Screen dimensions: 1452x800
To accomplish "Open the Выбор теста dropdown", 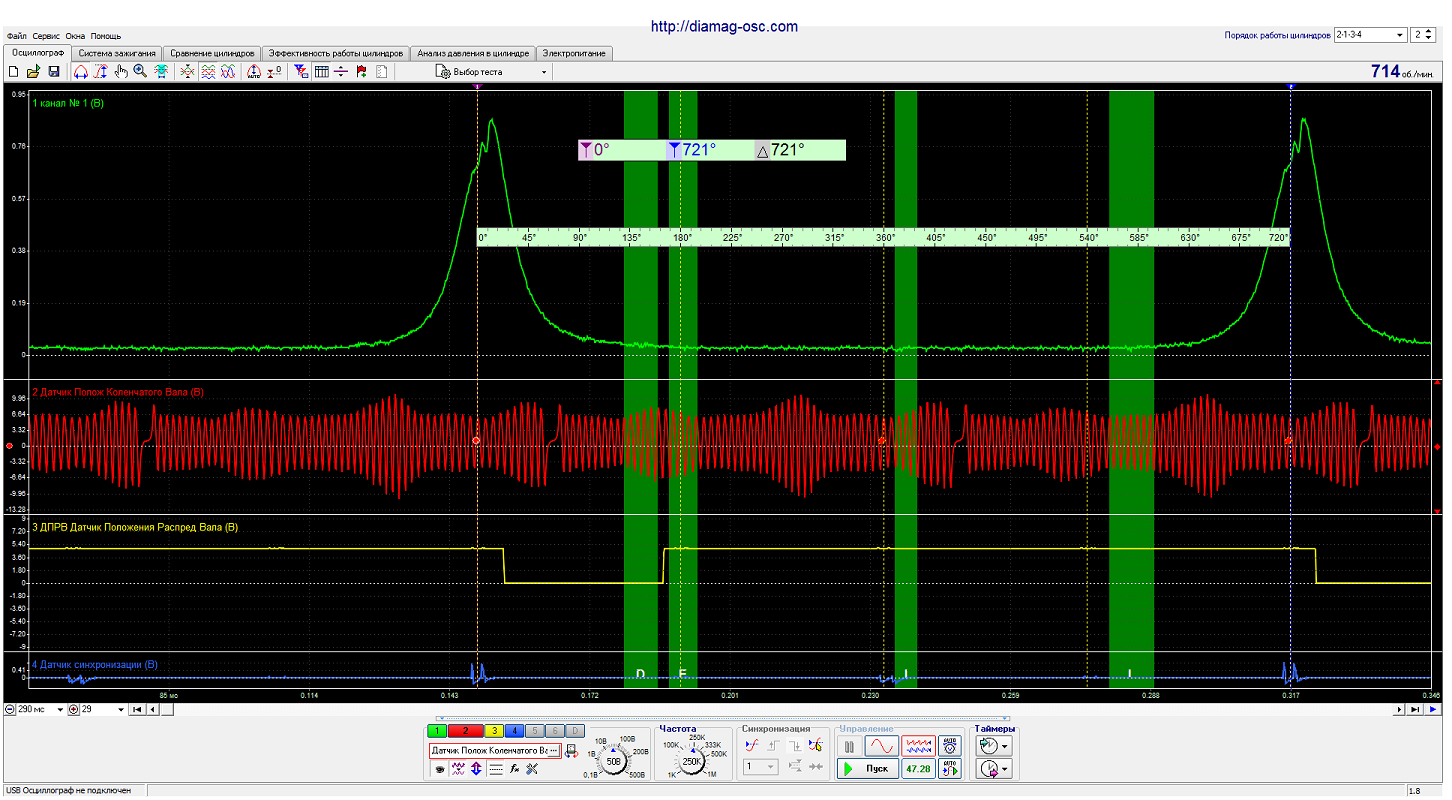I will 491,72.
